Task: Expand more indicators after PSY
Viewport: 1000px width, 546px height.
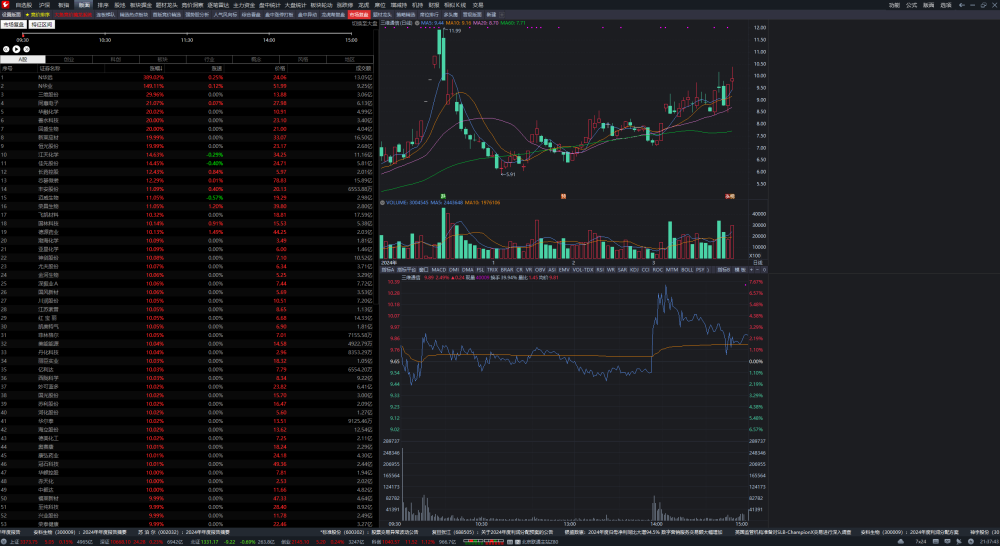Action: pos(708,270)
